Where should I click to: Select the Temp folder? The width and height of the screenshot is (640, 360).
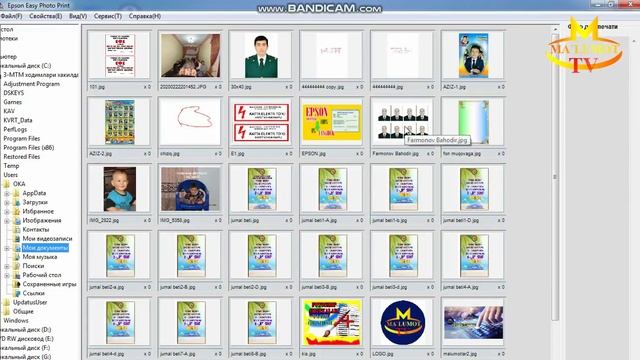[x=11, y=166]
